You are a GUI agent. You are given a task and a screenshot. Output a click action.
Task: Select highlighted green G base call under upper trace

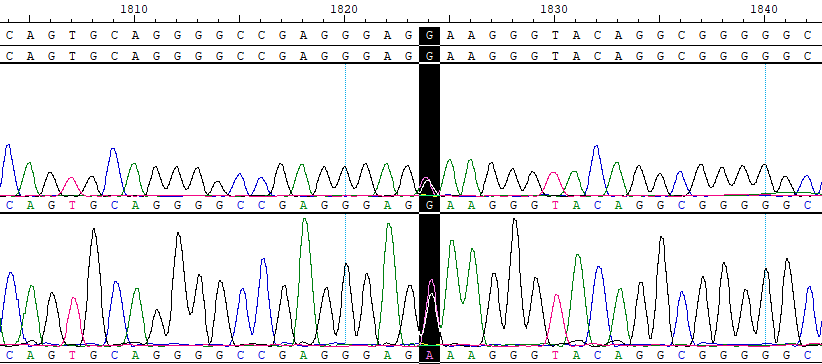coord(429,206)
